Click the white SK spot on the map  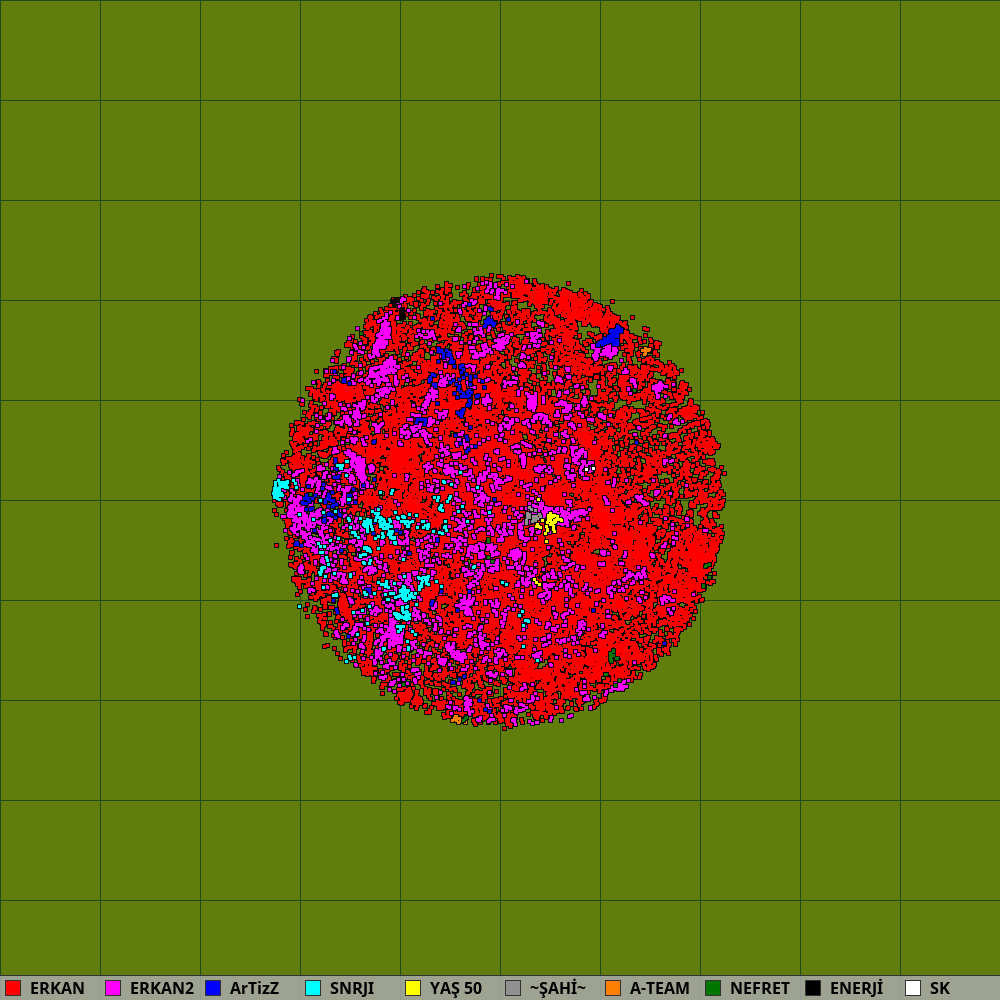point(589,469)
